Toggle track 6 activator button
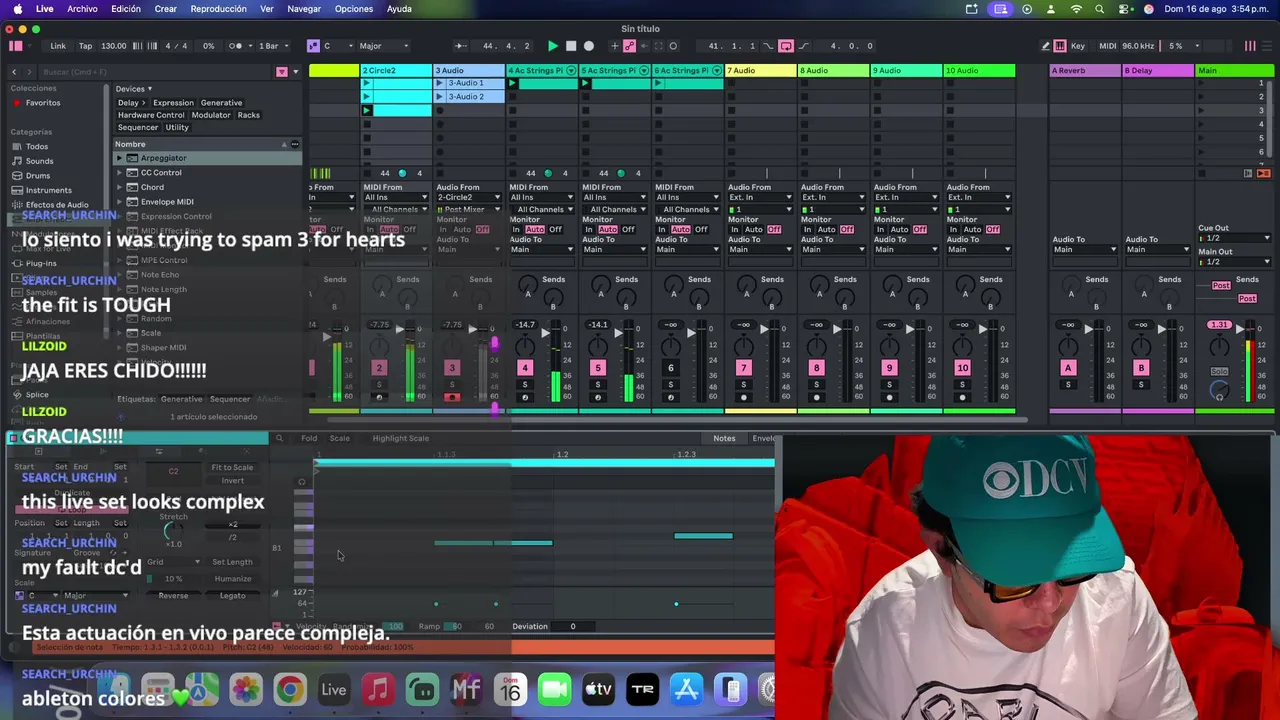 pyautogui.click(x=670, y=368)
